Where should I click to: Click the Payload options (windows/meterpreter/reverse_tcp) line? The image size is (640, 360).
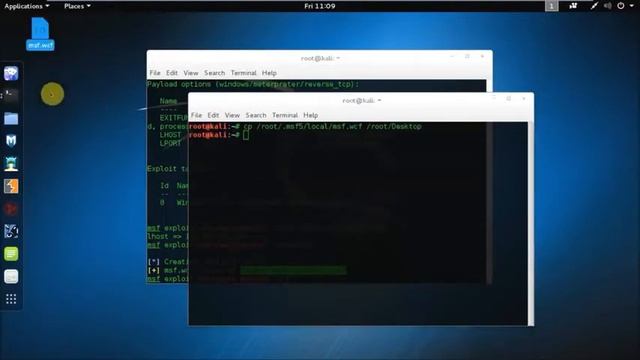tap(253, 84)
